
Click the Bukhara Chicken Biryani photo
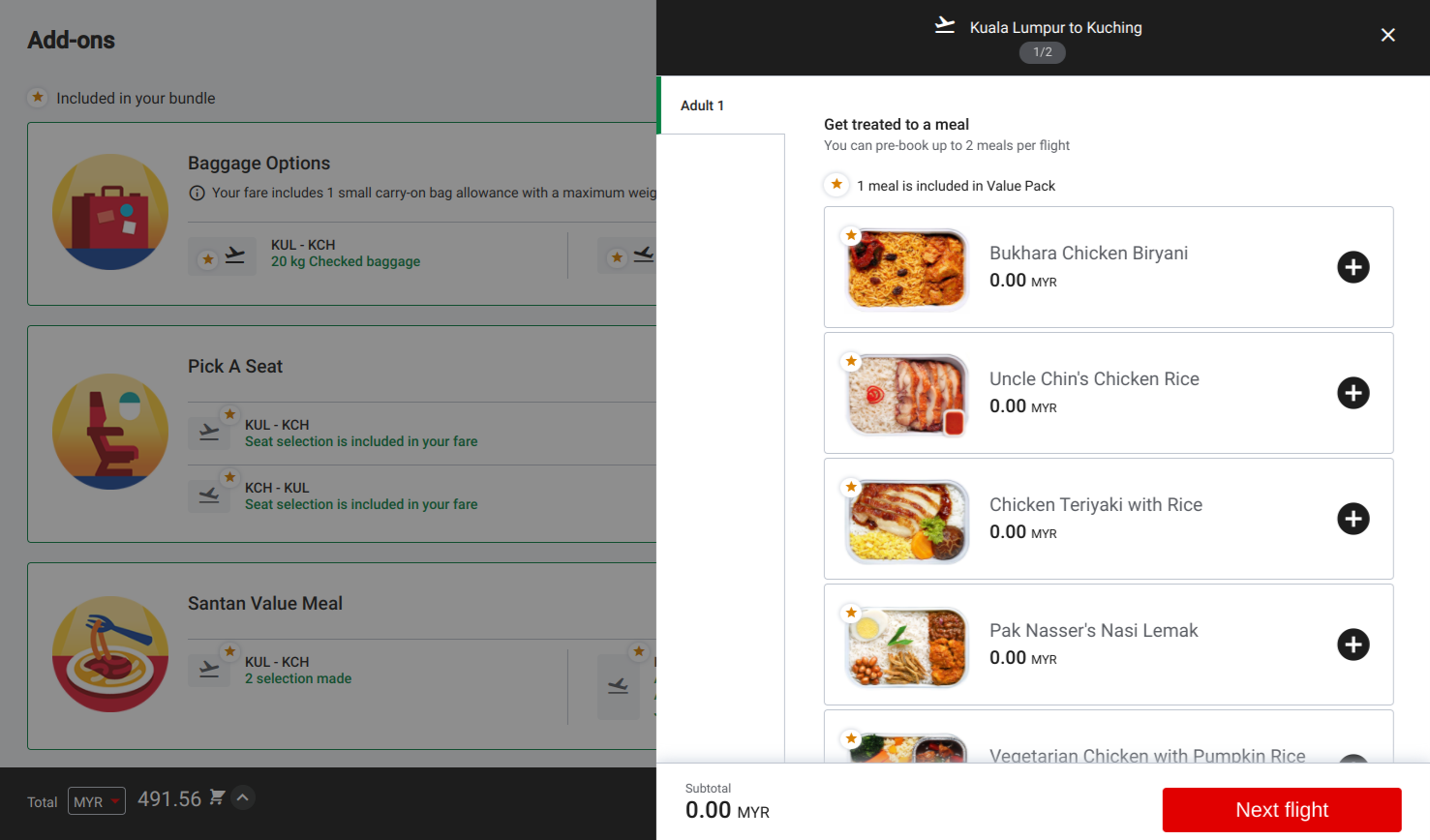click(x=907, y=268)
